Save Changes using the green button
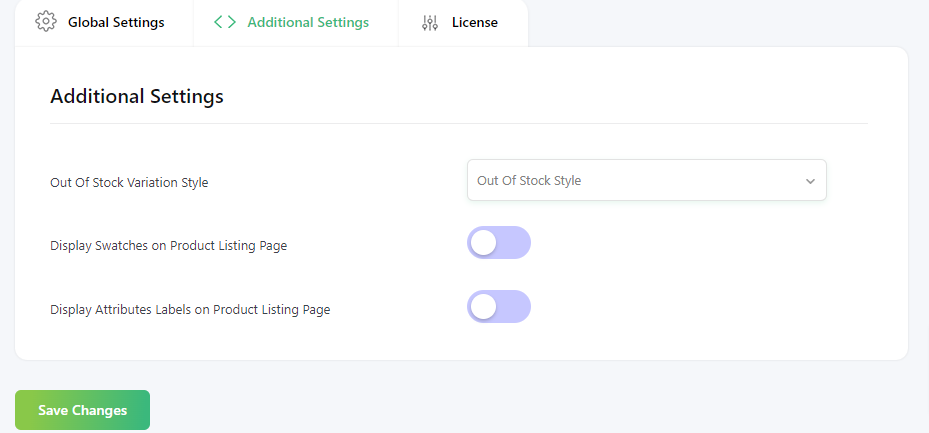Image resolution: width=929 pixels, height=433 pixels. [x=82, y=410]
